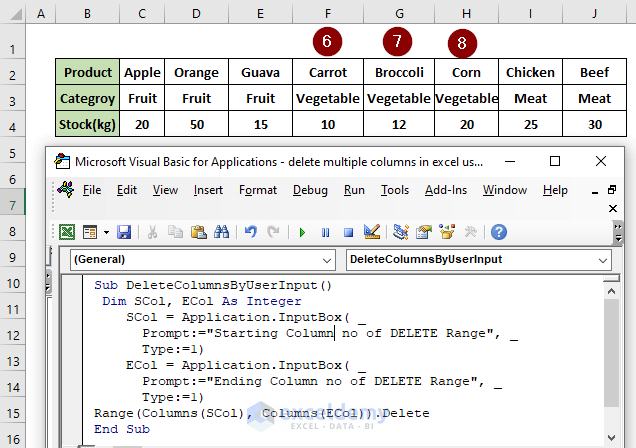Viewport: 636px width, 448px height.
Task: Click the 'Dim SCol, ECol As Integer' line
Action: click(x=202, y=301)
